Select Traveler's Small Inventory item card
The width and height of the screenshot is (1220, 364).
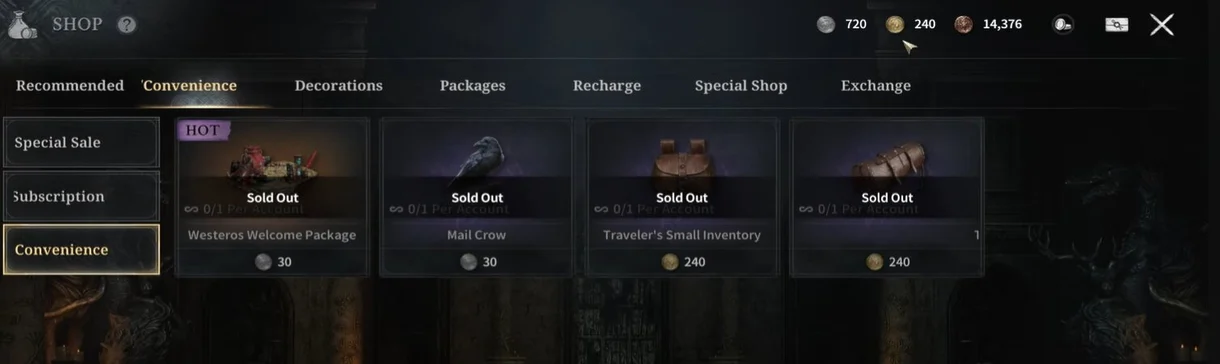click(682, 197)
